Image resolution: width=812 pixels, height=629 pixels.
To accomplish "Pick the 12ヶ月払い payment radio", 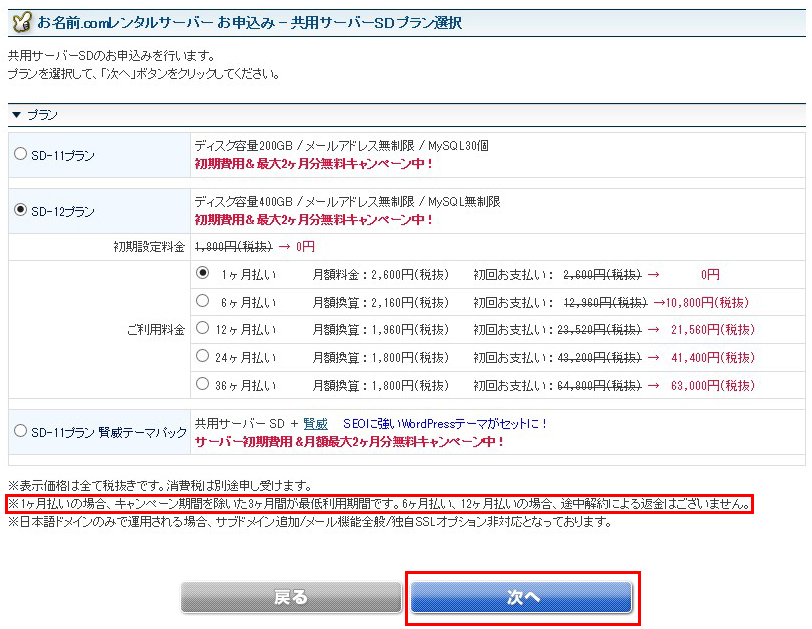I will pyautogui.click(x=203, y=328).
